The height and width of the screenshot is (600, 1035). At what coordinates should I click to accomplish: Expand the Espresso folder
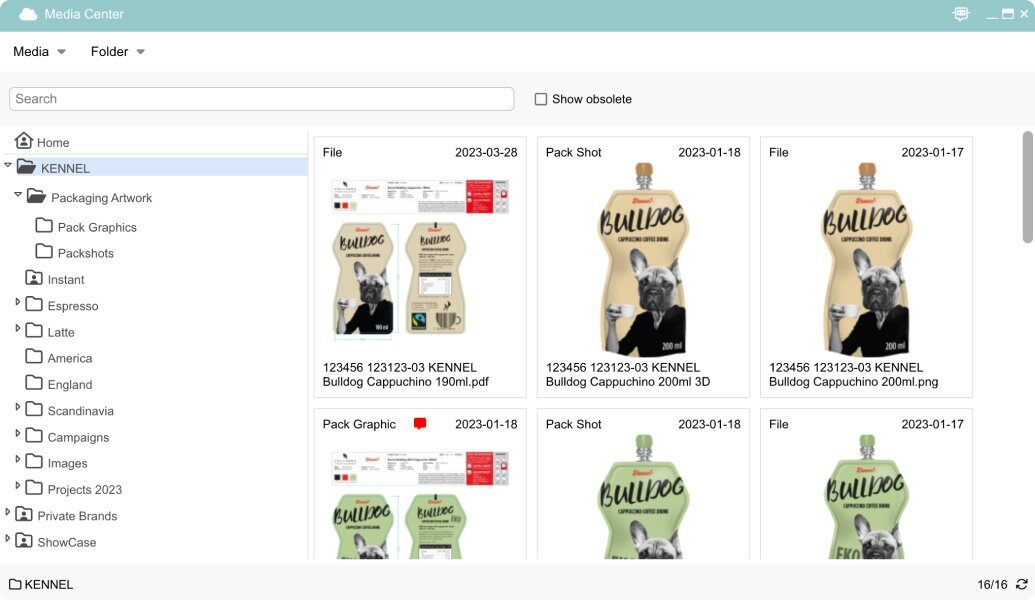pyautogui.click(x=18, y=302)
